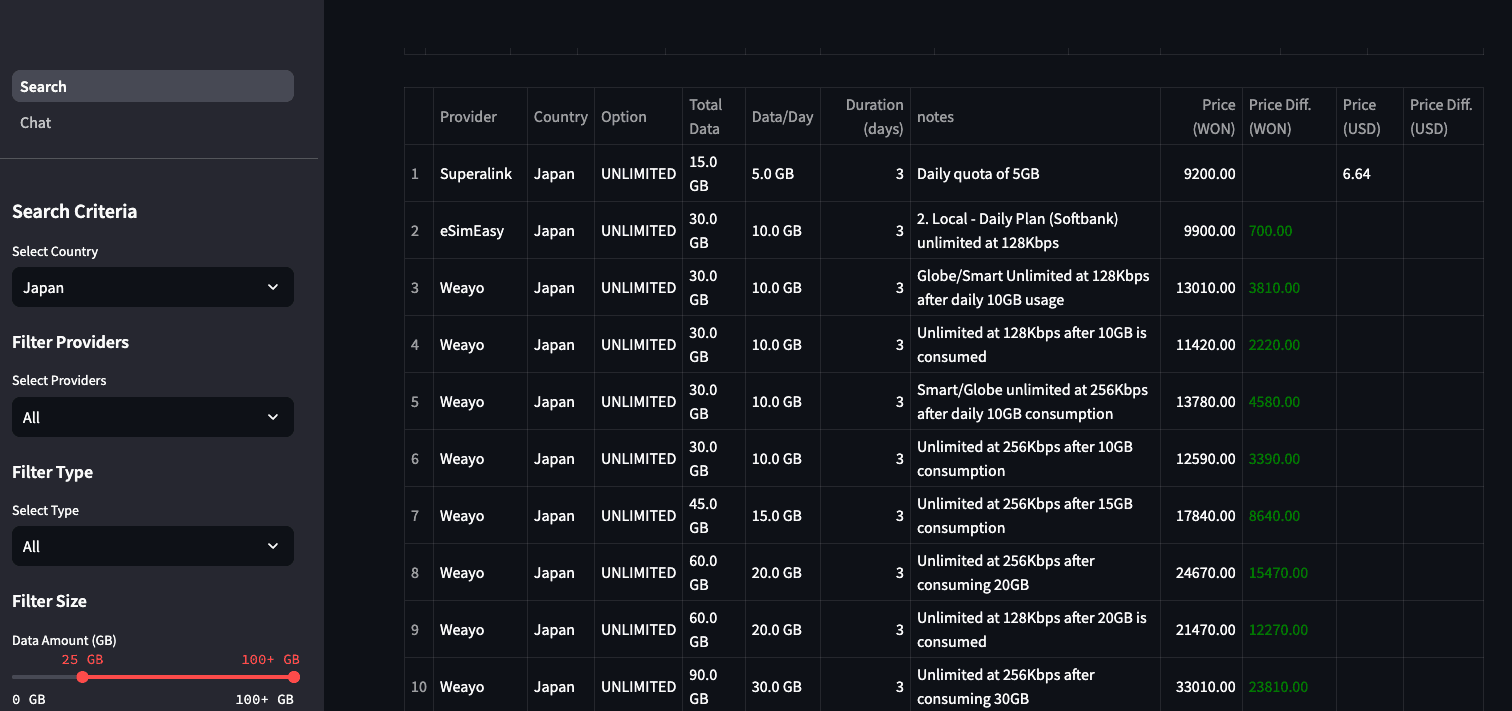Click the Price Diff. (USD) column header
This screenshot has width=1512, height=711.
(1441, 116)
